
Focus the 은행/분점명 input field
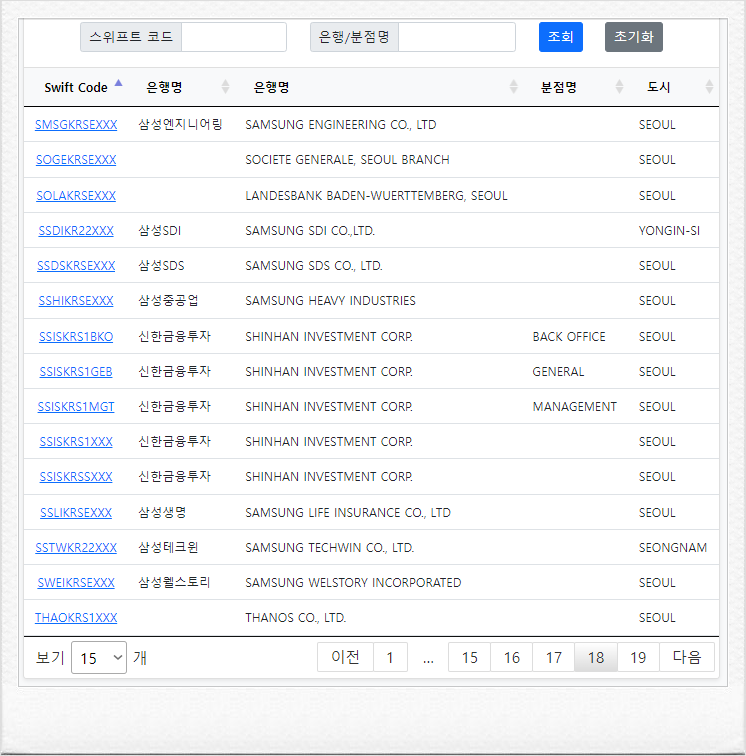tap(457, 37)
